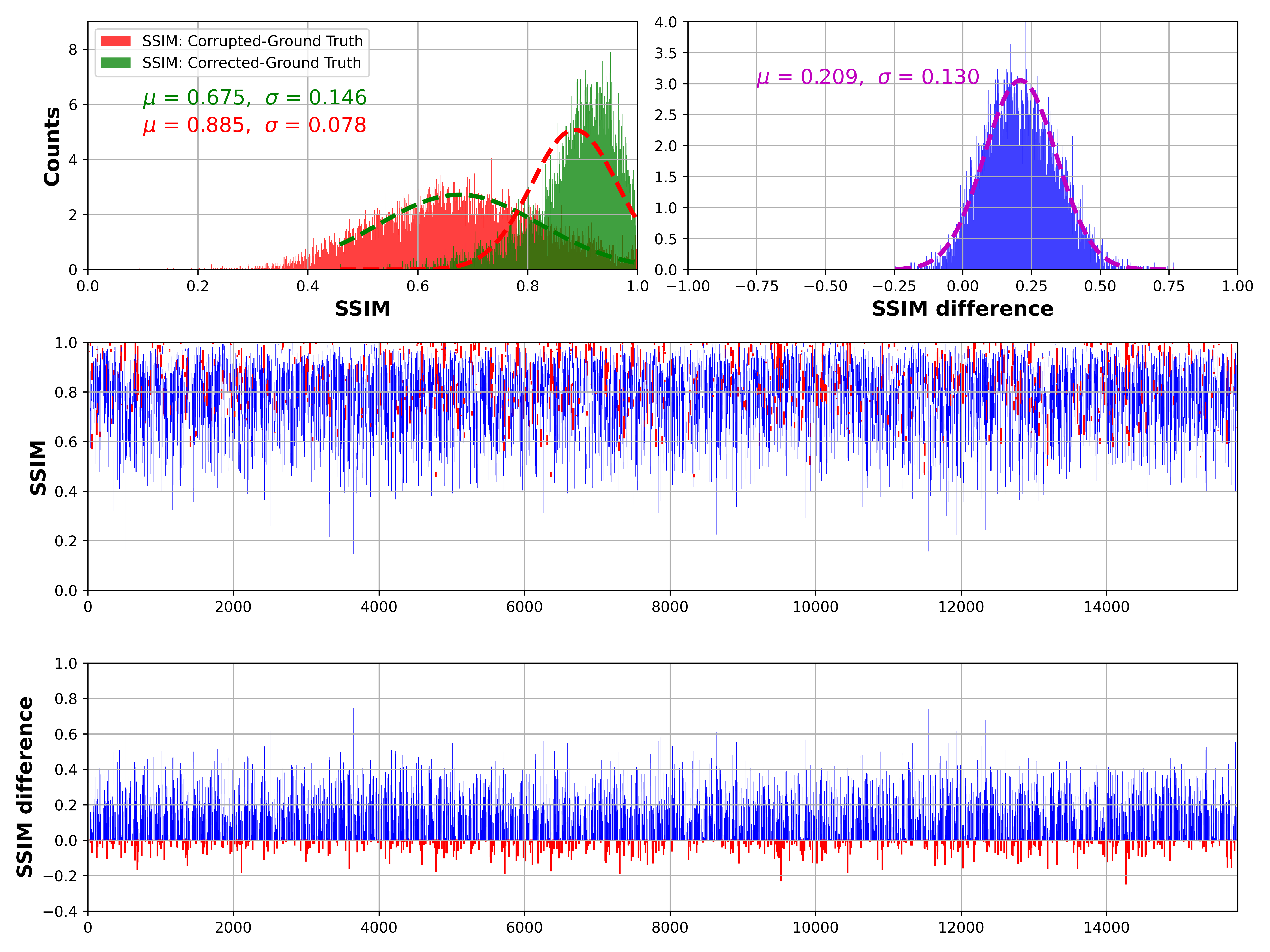Click the '1.5' y-axis tick of the blue histogram

coord(666,177)
